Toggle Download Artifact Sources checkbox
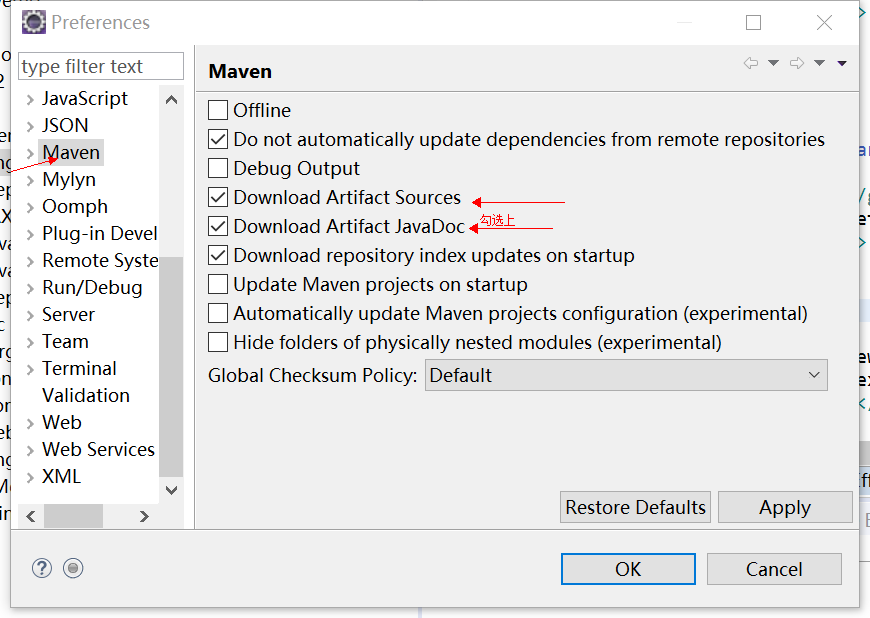Screen dimensions: 870x618 (x=218, y=197)
